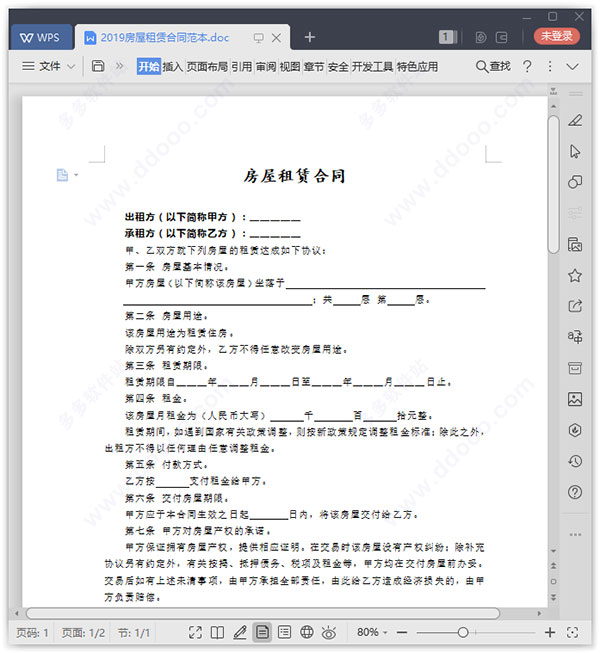Open the 开发工具 ribbon tab
Viewport: 600px width, 653px height.
pos(372,67)
